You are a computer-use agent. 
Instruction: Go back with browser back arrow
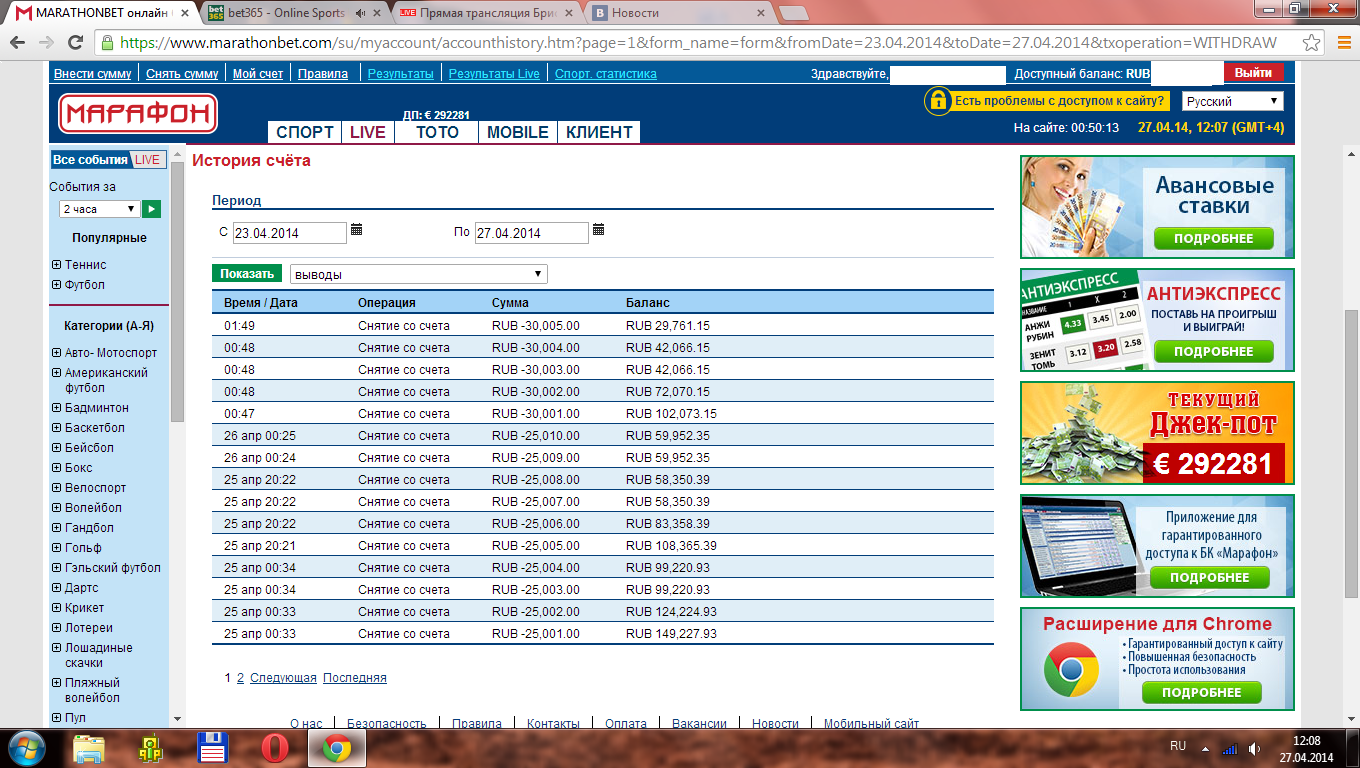coord(17,44)
